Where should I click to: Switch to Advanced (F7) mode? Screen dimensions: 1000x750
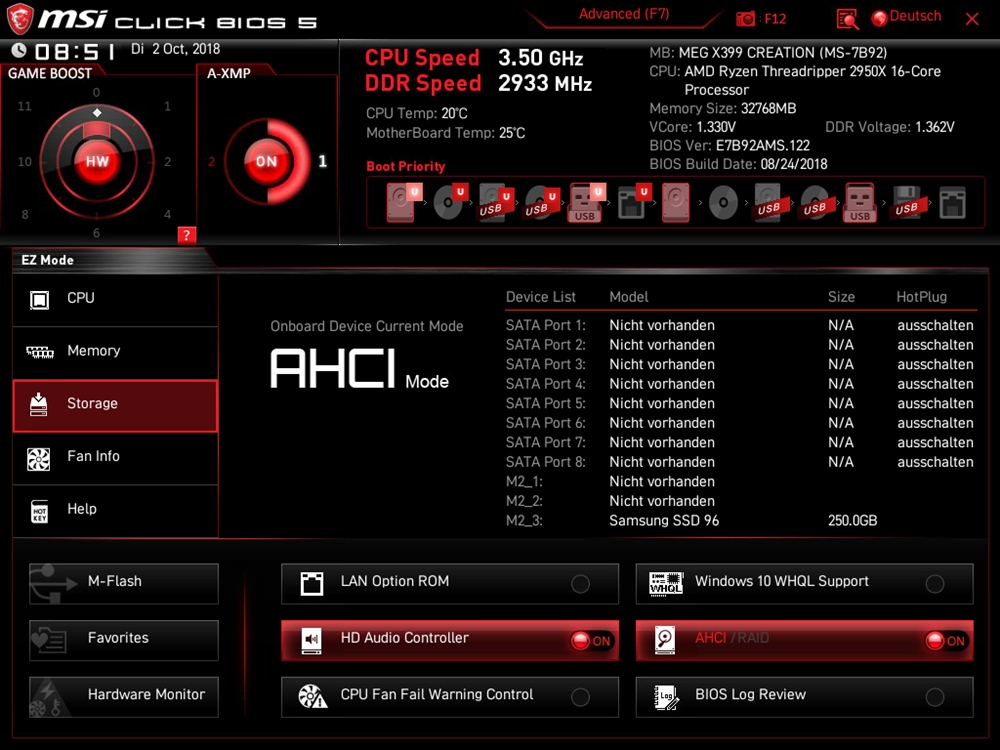[x=624, y=15]
